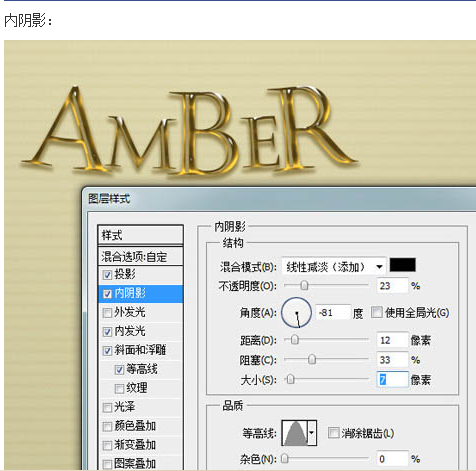Viewport: 476px width, 471px height.
Task: Click the distance value field 12
Action: 392,340
